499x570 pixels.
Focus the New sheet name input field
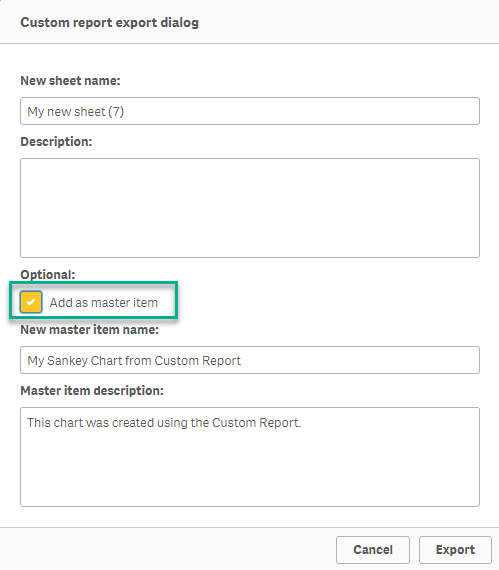click(250, 111)
